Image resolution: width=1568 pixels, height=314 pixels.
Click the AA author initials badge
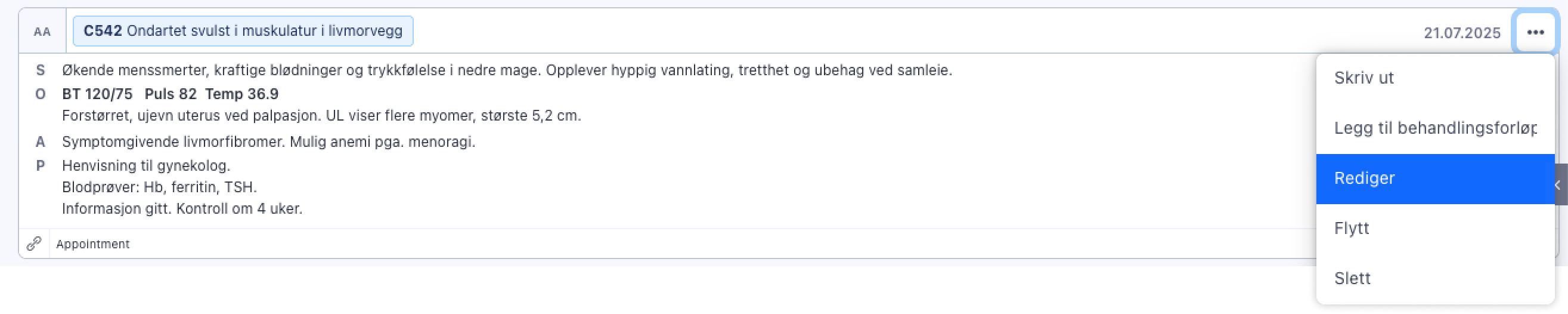click(42, 32)
